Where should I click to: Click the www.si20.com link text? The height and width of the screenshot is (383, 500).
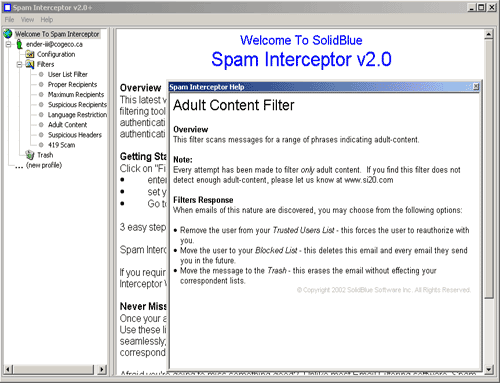[x=369, y=180]
